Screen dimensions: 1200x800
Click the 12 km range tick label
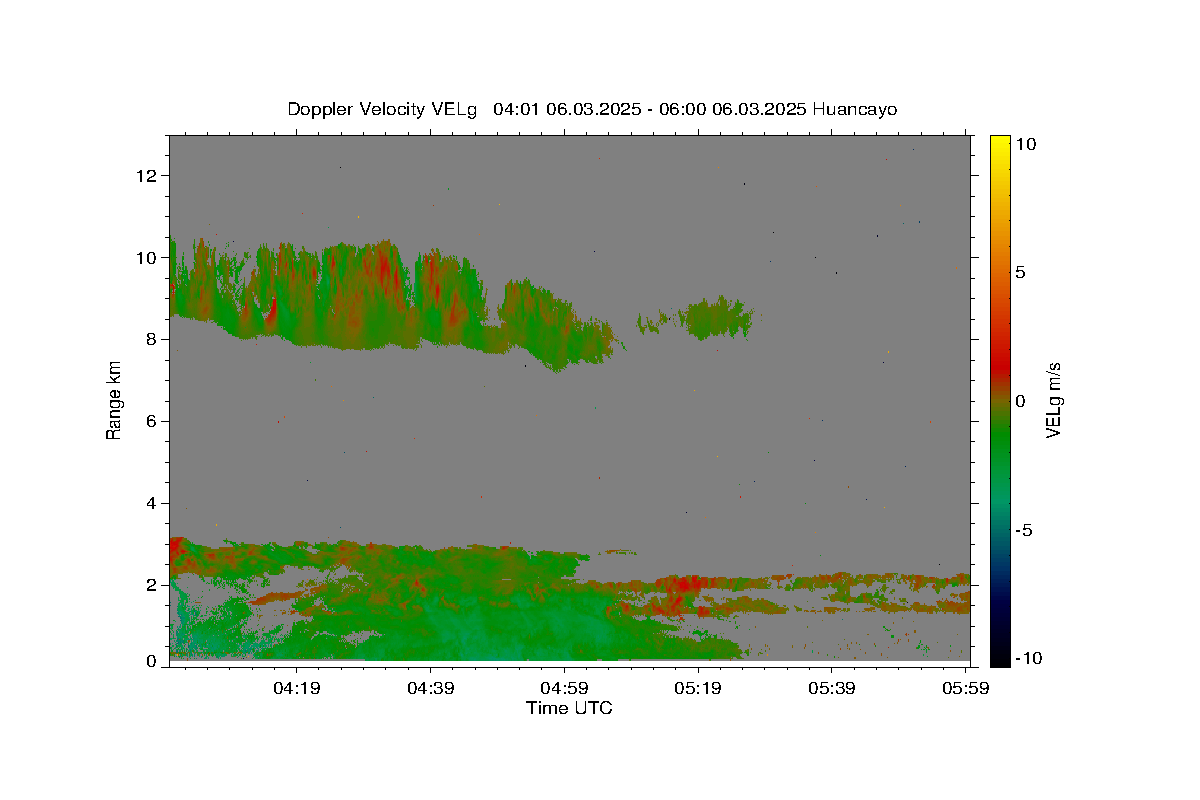[x=149, y=176]
